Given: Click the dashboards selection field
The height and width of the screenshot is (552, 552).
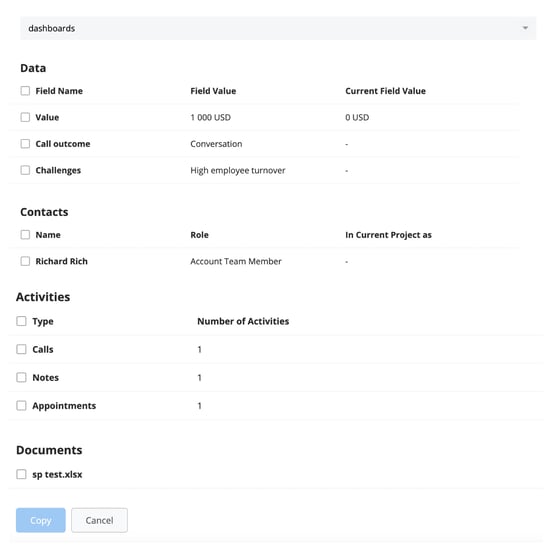Looking at the screenshot, I should tap(278, 28).
